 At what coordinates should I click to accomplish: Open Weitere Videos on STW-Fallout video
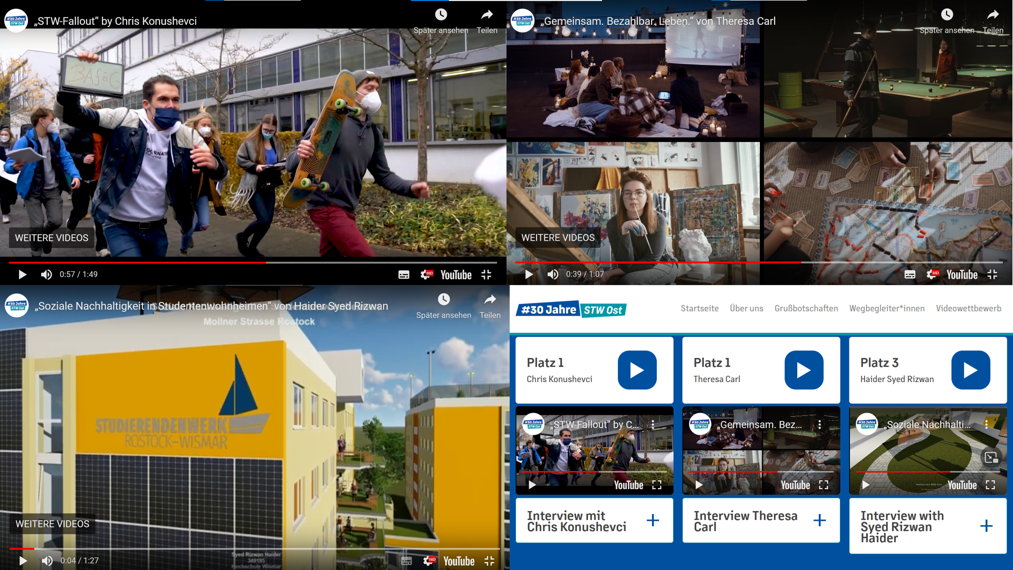[52, 238]
